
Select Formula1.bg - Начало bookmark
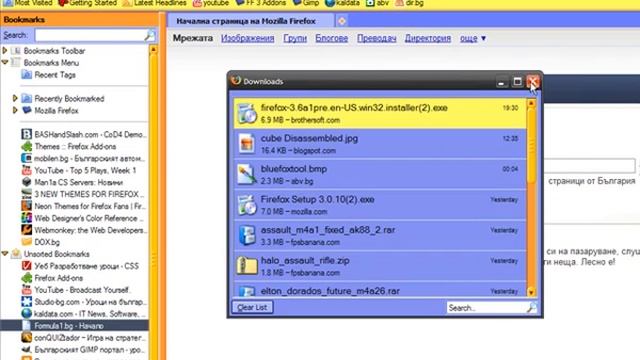74,326
